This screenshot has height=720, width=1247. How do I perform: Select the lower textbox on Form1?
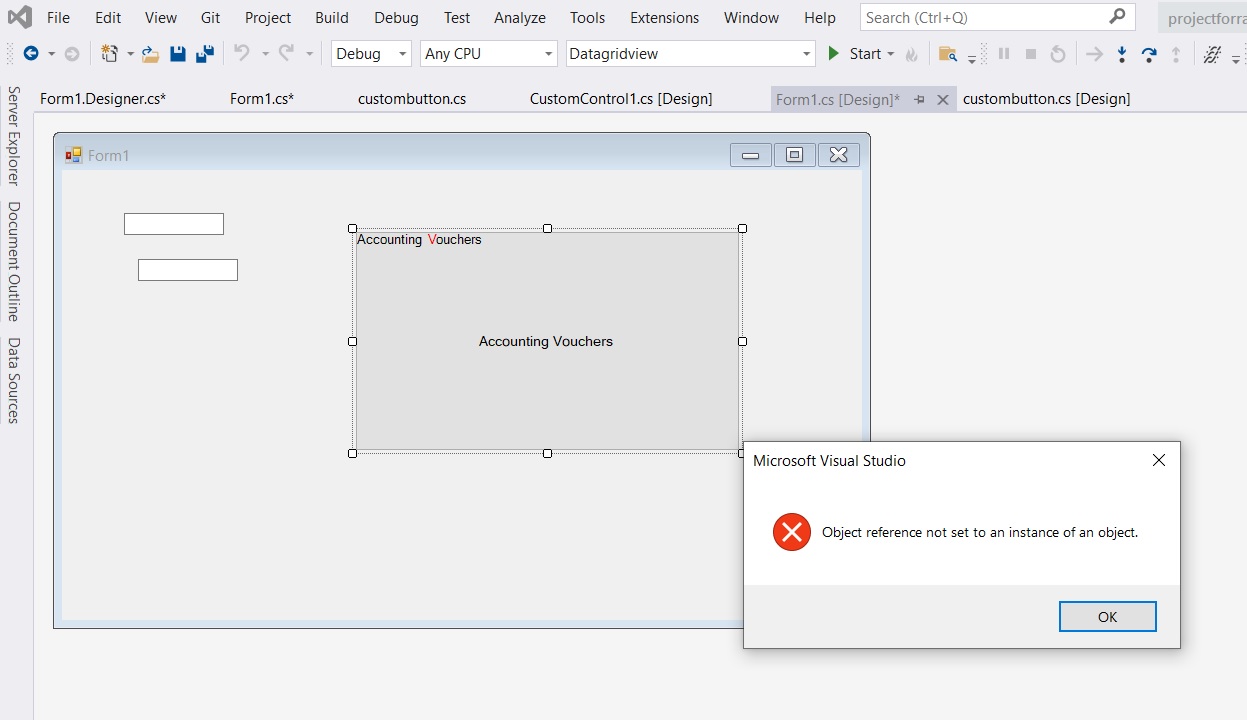coord(188,270)
